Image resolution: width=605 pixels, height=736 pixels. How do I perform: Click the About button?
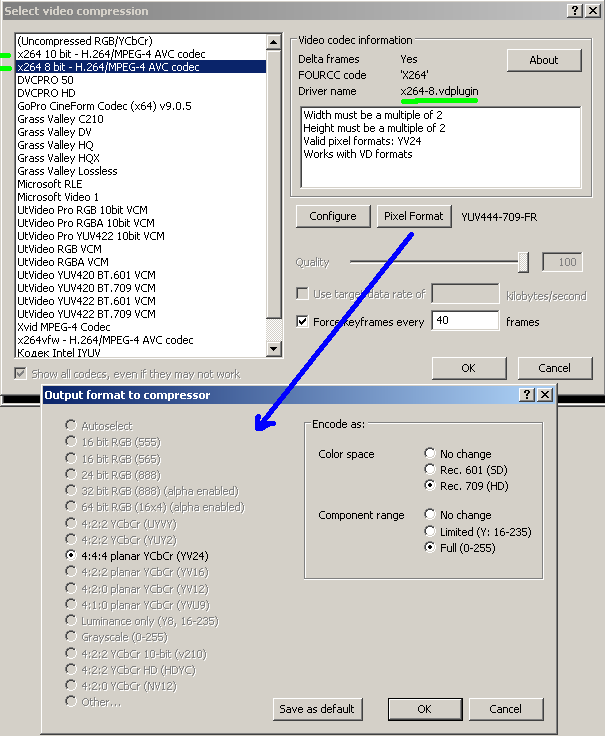[544, 60]
